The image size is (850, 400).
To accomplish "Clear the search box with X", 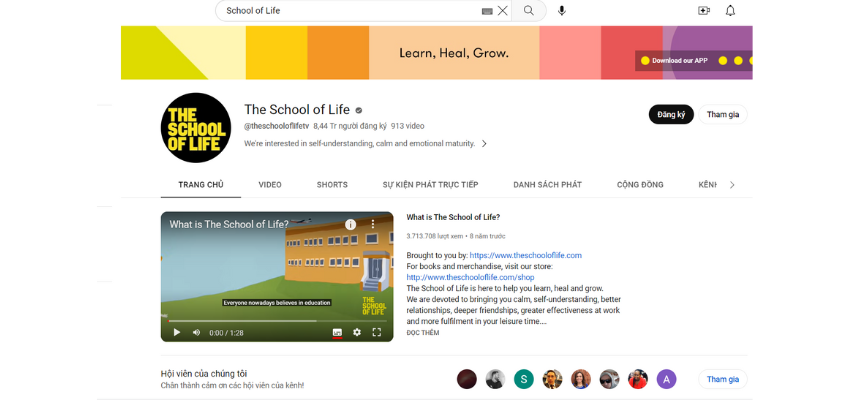I will 503,10.
